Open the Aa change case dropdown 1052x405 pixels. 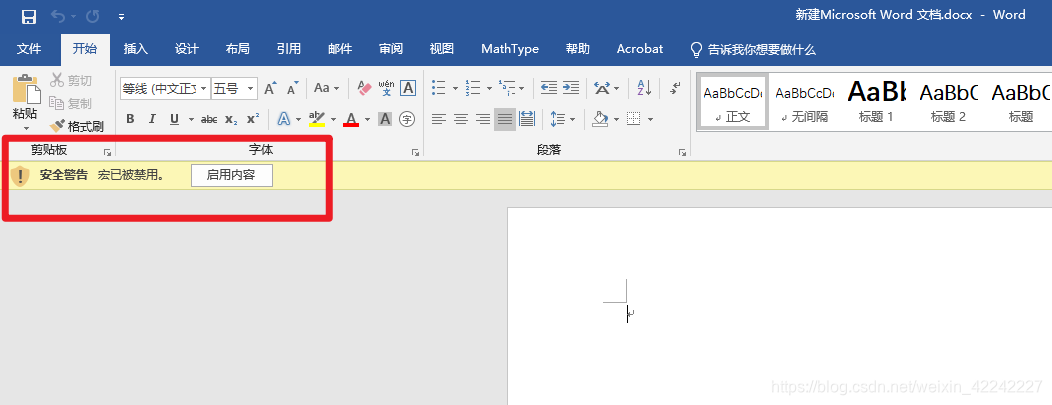tap(327, 88)
